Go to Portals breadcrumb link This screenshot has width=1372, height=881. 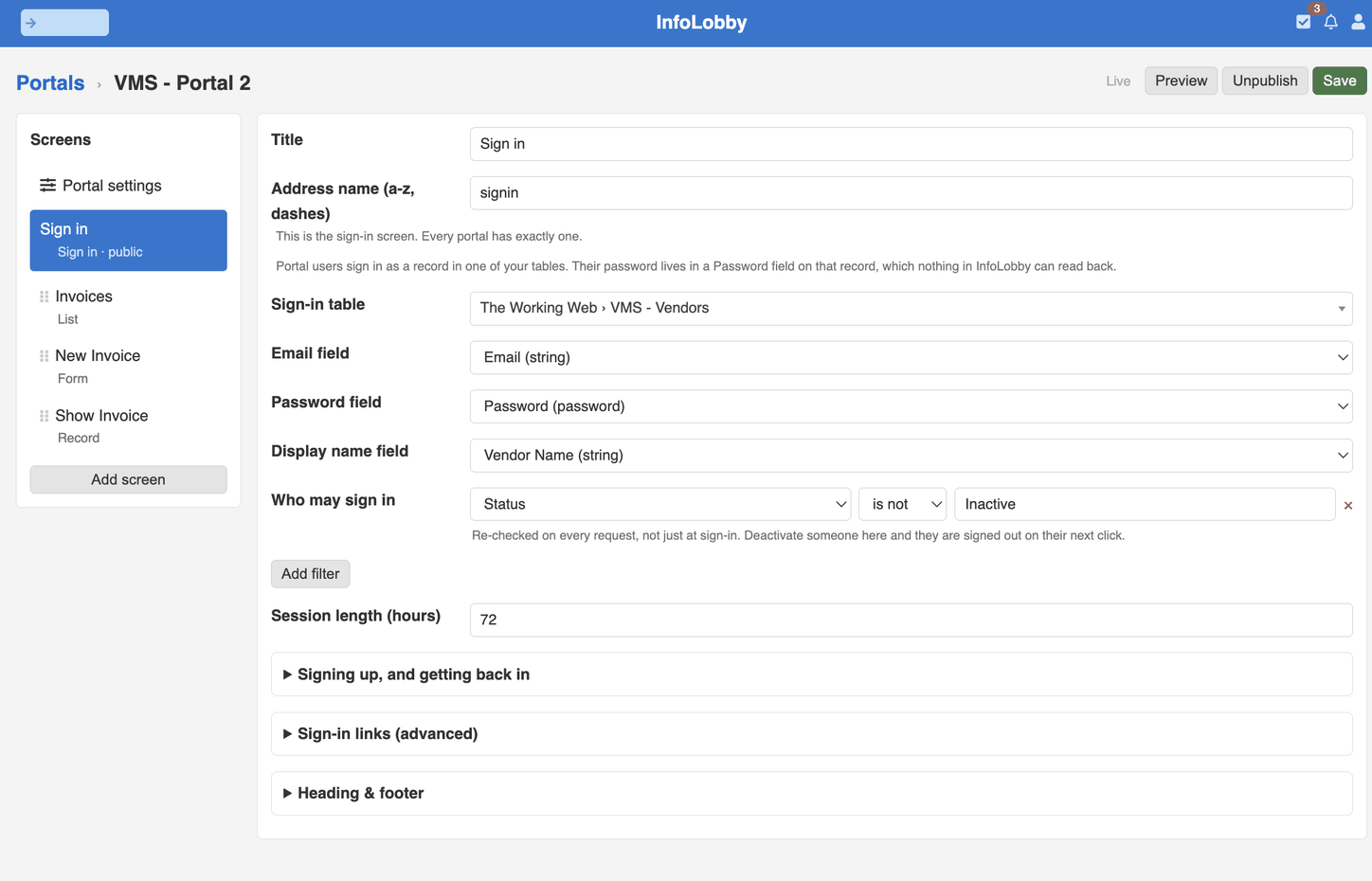pyautogui.click(x=50, y=83)
